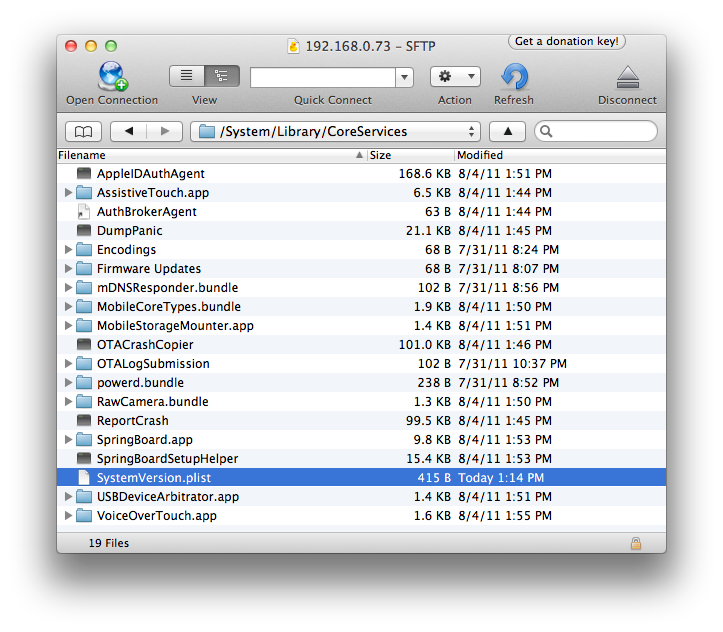The image size is (723, 632).
Task: Select the SystemVersion.plist document icon
Action: [x=84, y=478]
